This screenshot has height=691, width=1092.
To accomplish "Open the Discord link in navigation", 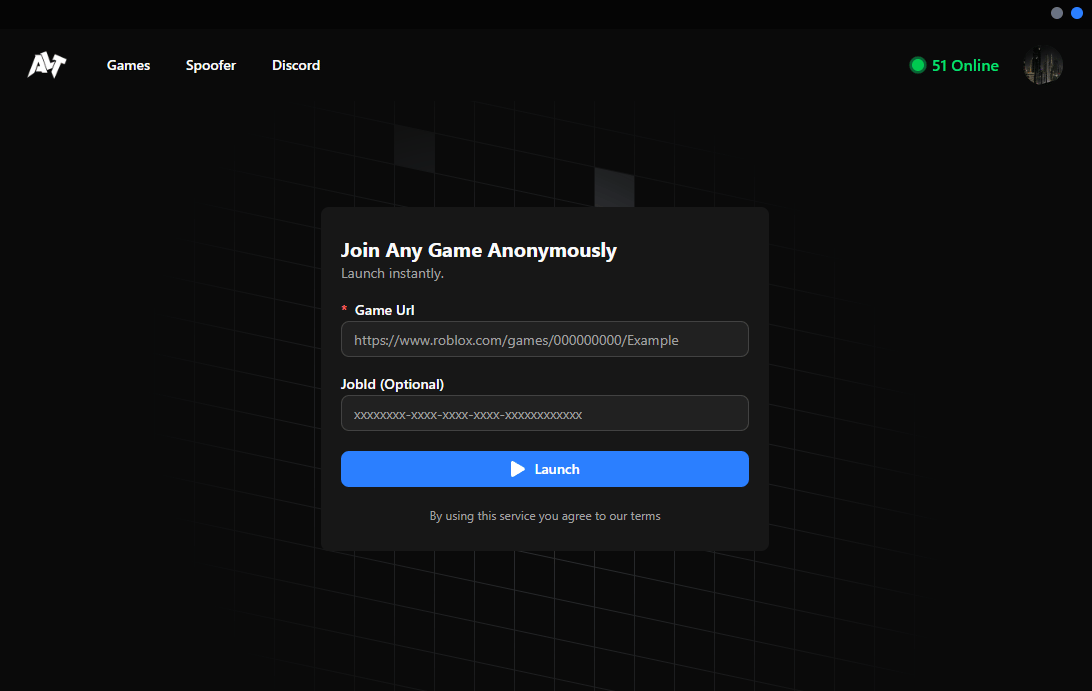I will 296,65.
